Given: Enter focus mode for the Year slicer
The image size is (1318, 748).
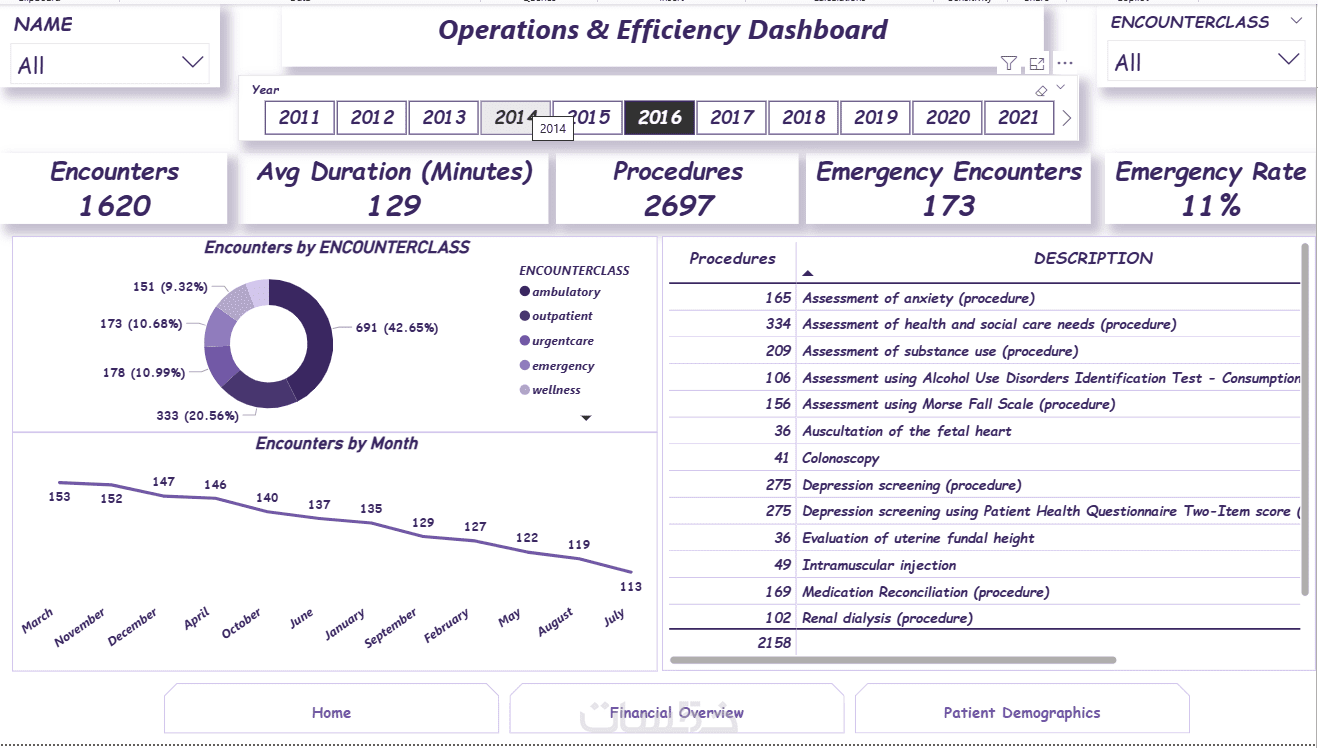Looking at the screenshot, I should (x=1037, y=64).
